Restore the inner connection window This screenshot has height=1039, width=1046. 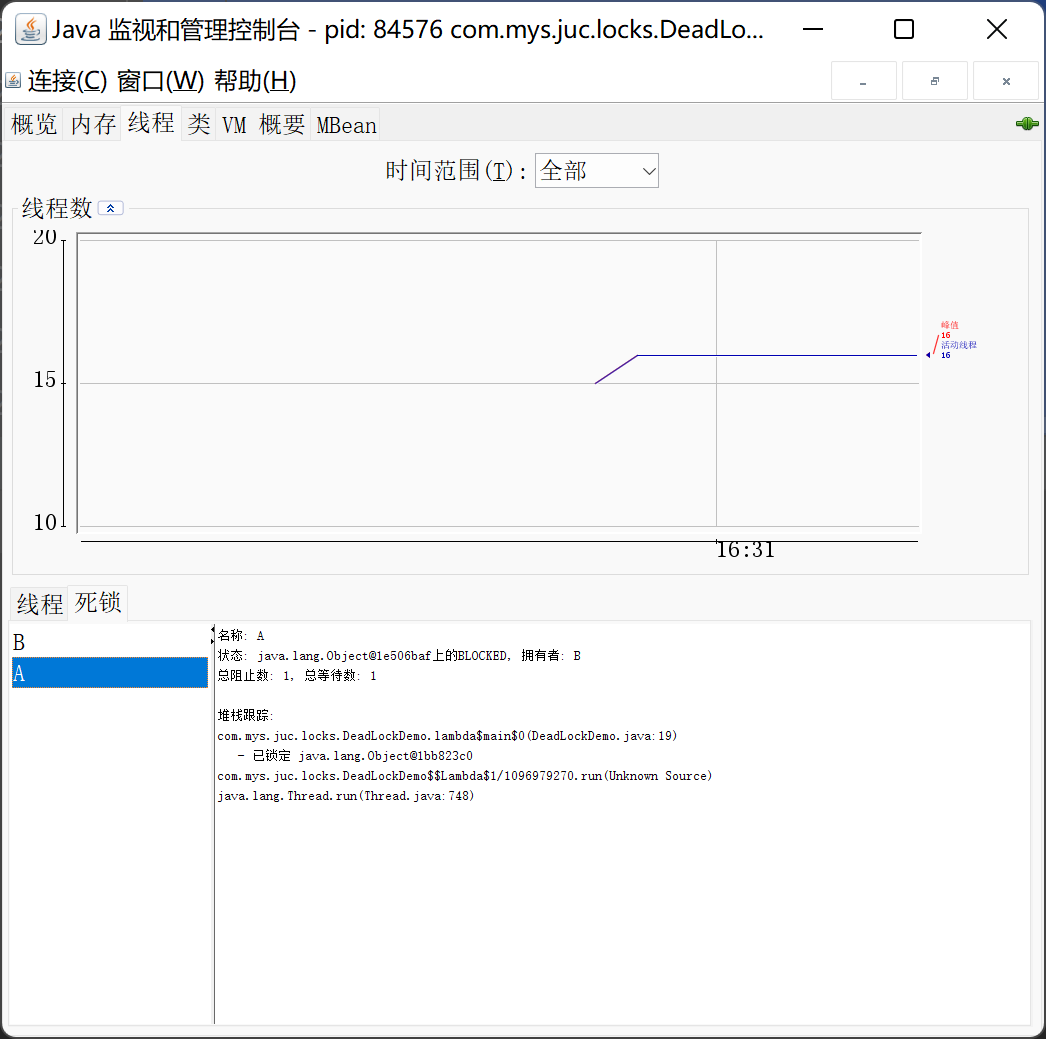point(935,81)
